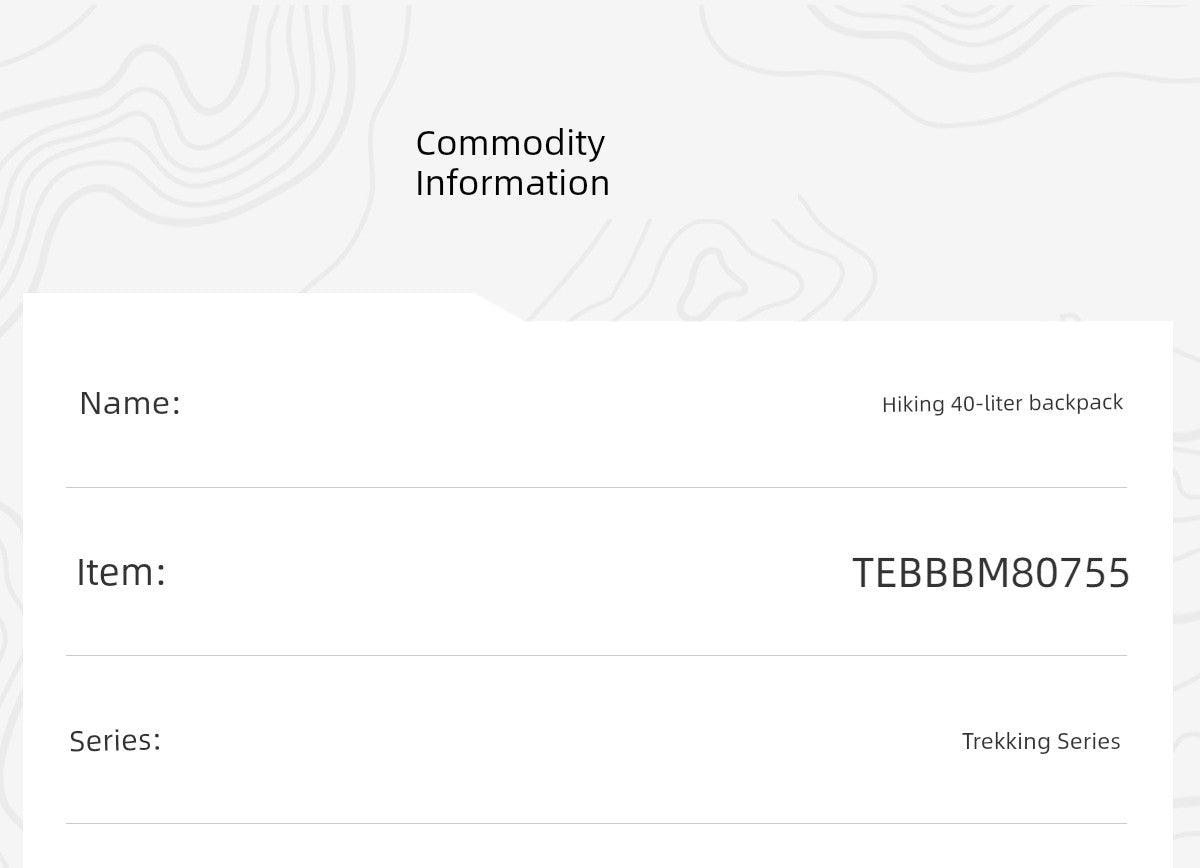The height and width of the screenshot is (868, 1200).
Task: Click the slanted notch of the white card
Action: click(x=500, y=308)
